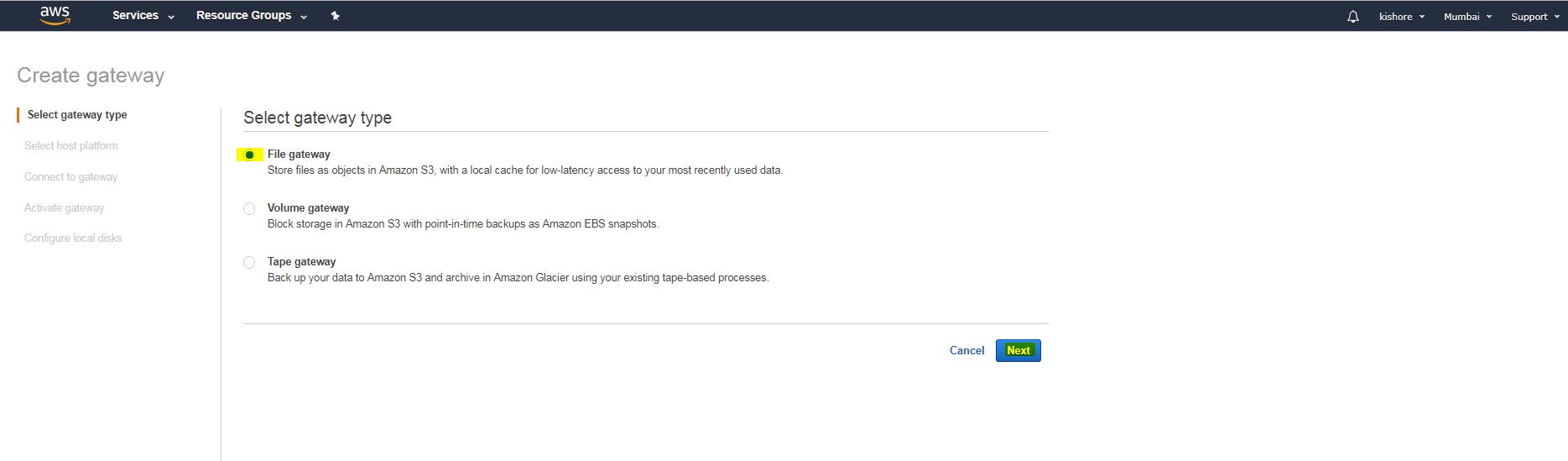1568x461 pixels.
Task: Click the AWS logo icon
Action: point(55,15)
